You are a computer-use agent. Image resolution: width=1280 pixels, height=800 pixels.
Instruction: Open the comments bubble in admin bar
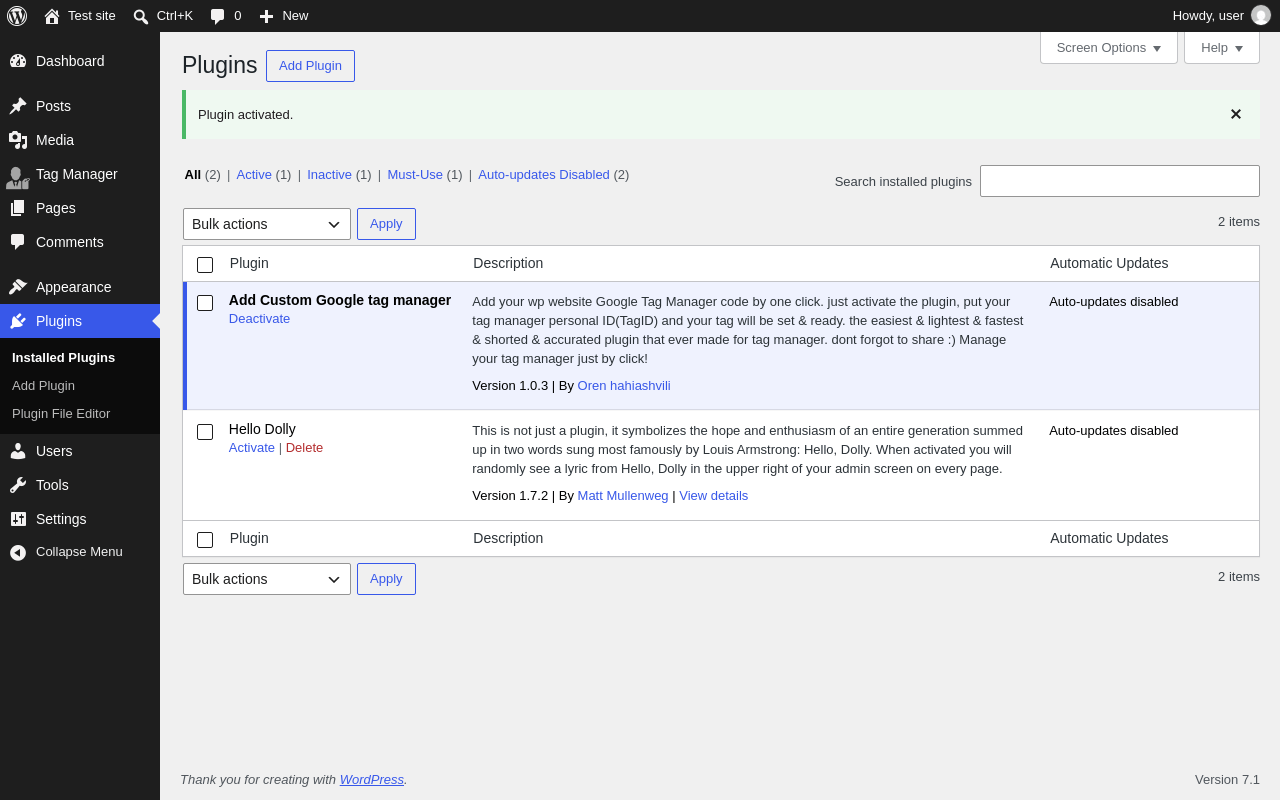click(x=218, y=16)
